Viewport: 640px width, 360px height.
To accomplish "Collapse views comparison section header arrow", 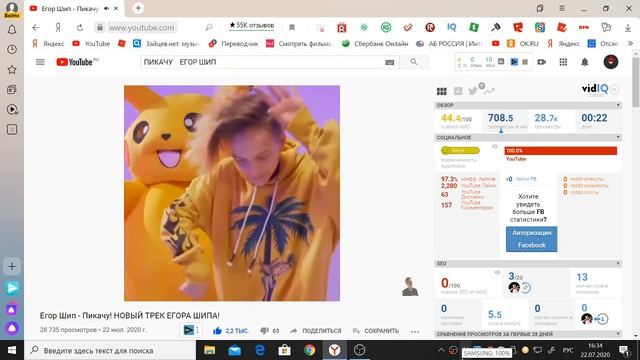I will pyautogui.click(x=618, y=334).
